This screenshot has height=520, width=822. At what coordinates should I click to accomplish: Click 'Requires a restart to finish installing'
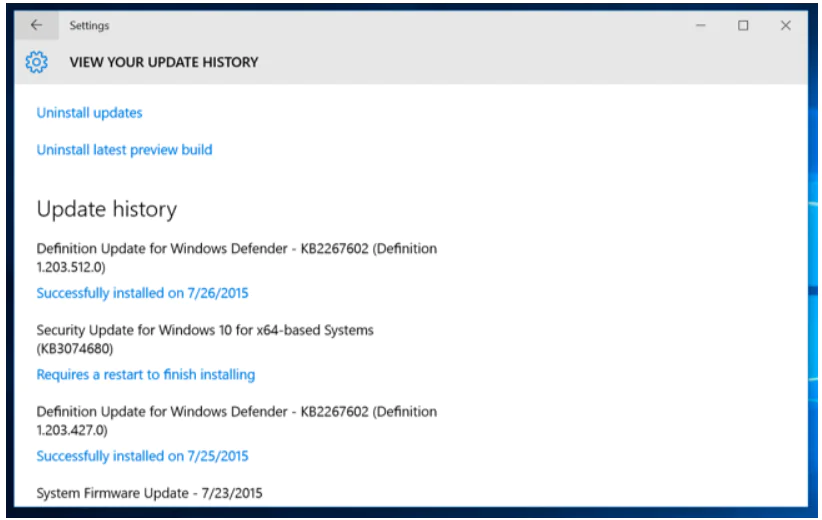[x=145, y=374]
